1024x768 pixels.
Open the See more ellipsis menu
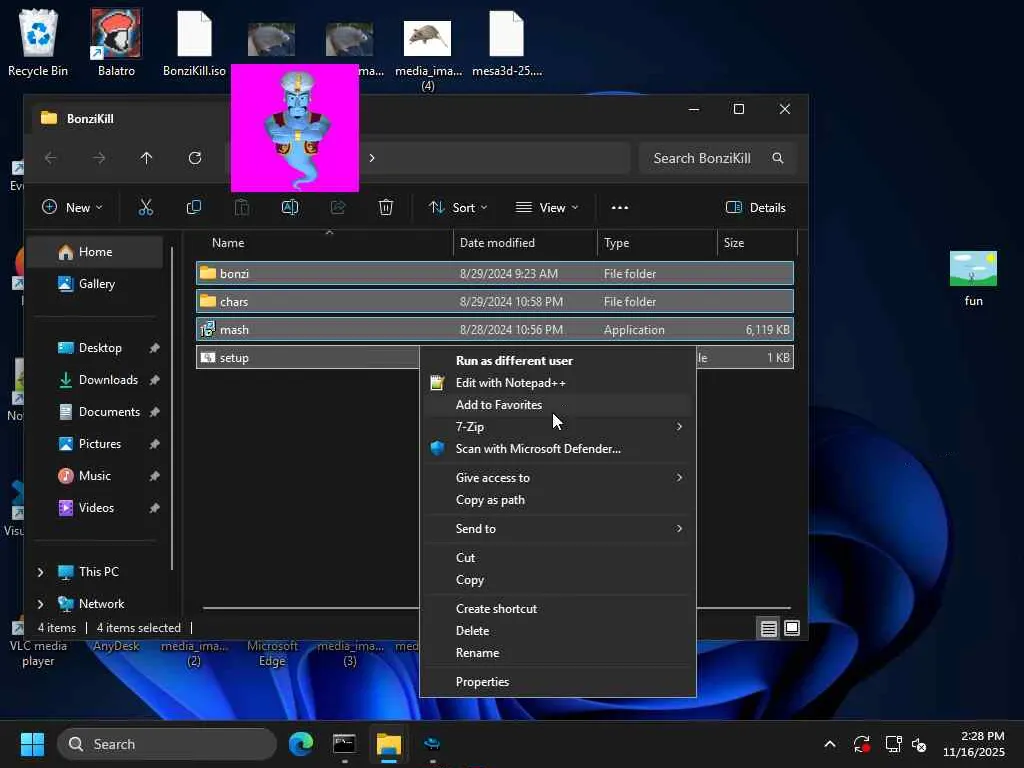click(x=620, y=207)
